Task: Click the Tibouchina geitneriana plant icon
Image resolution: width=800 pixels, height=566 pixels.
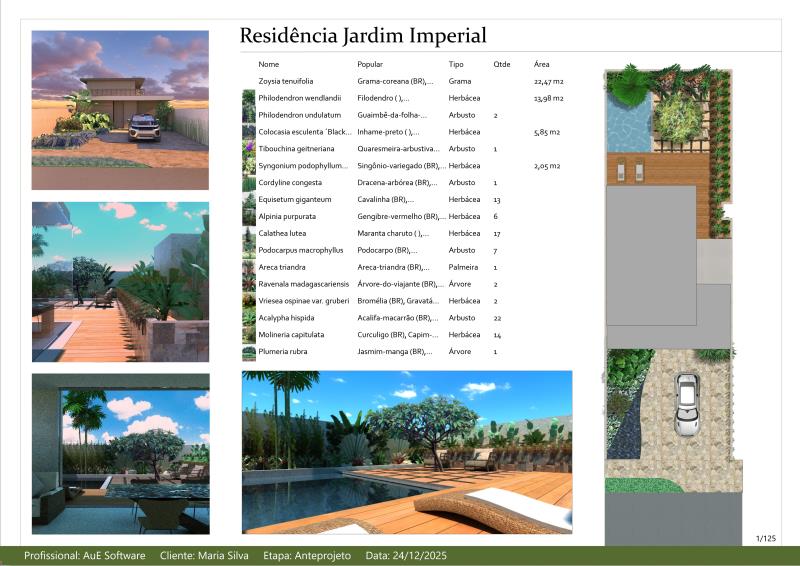Action: [x=248, y=149]
